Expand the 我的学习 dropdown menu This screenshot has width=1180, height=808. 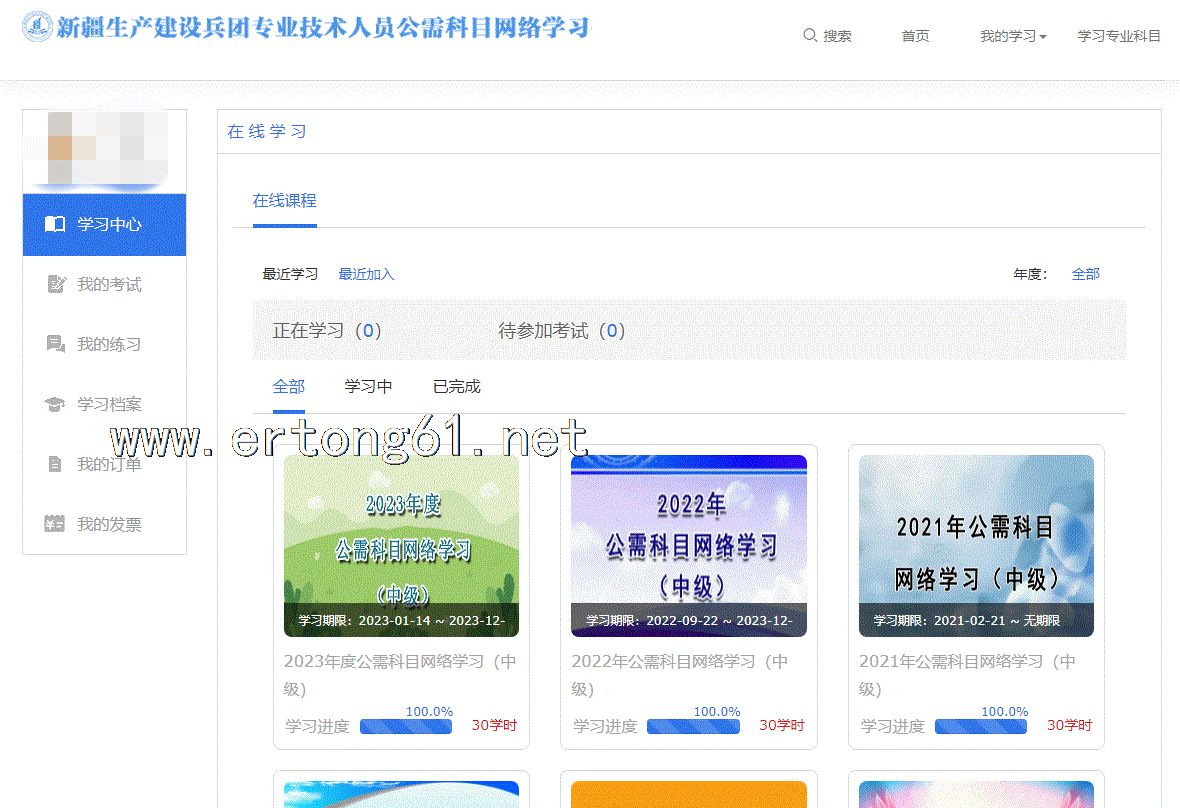point(1013,36)
